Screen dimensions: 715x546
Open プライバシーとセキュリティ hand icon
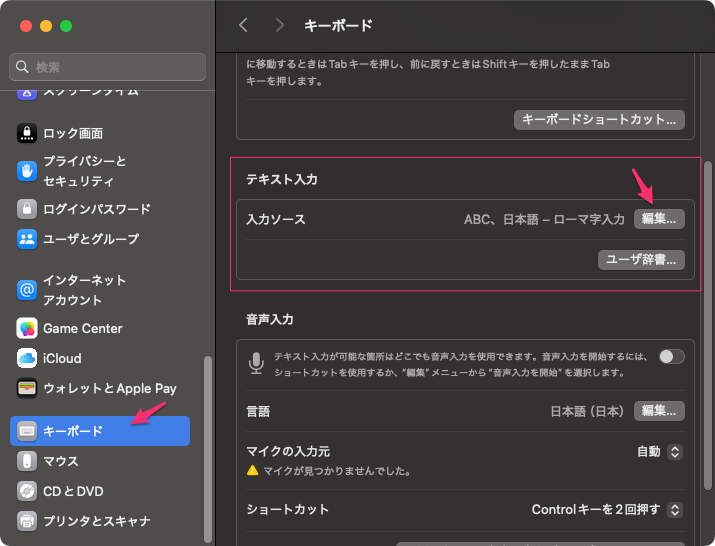(27, 171)
